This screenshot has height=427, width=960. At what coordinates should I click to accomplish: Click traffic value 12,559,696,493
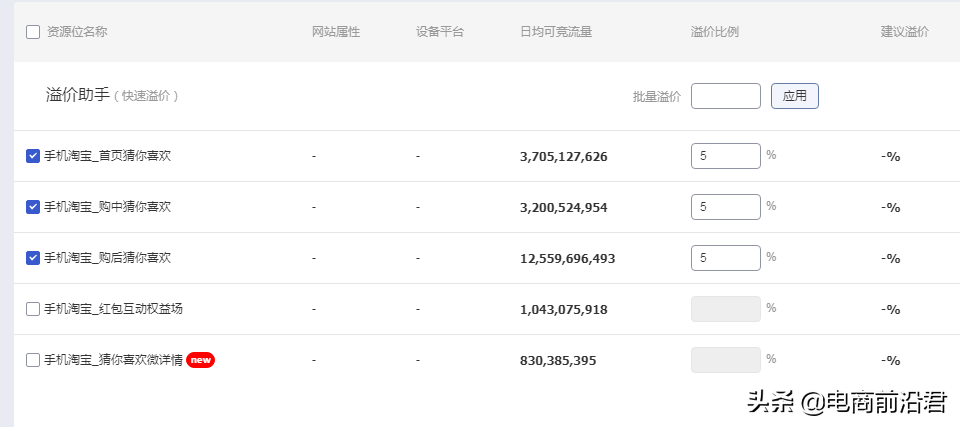point(568,259)
